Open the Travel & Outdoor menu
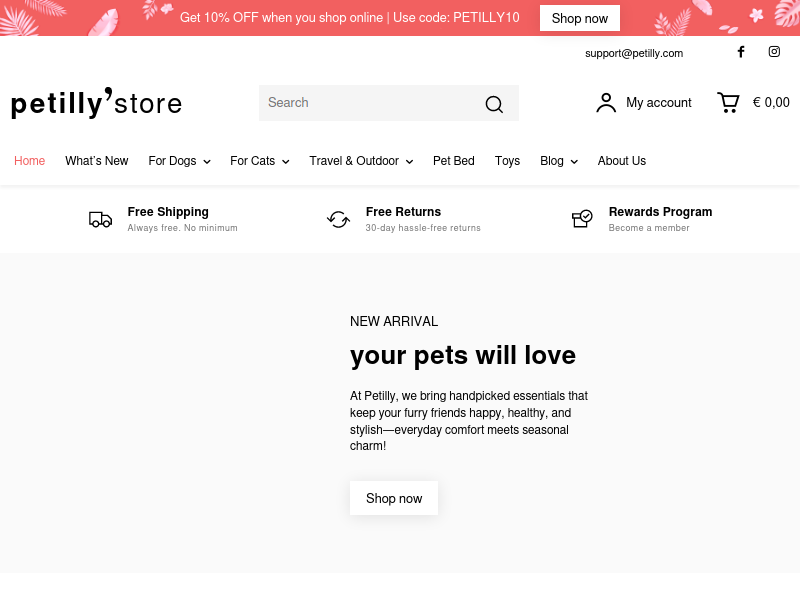 (354, 161)
